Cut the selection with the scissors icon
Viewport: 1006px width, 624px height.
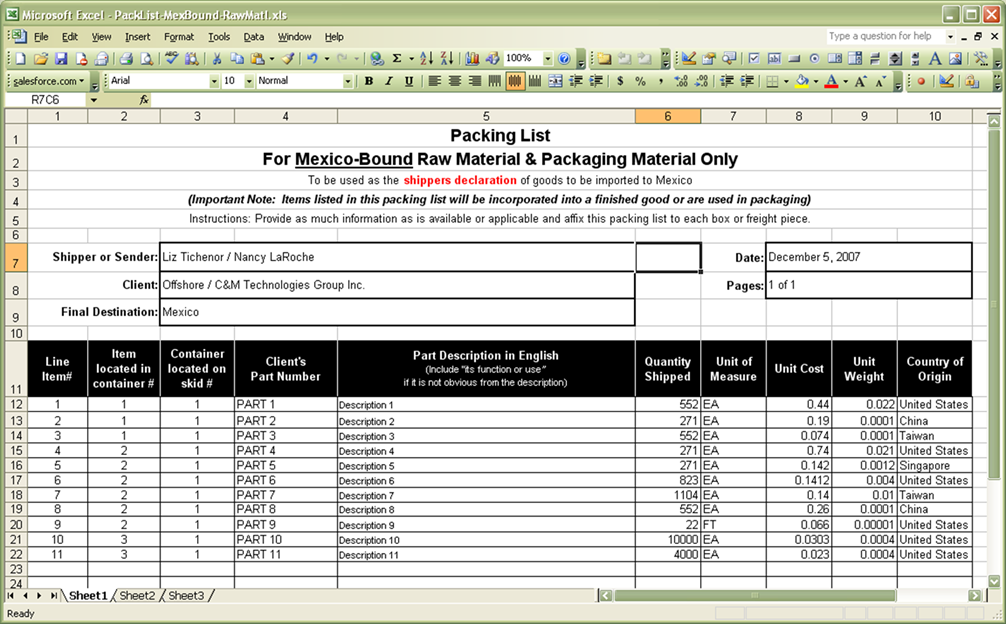(217, 59)
